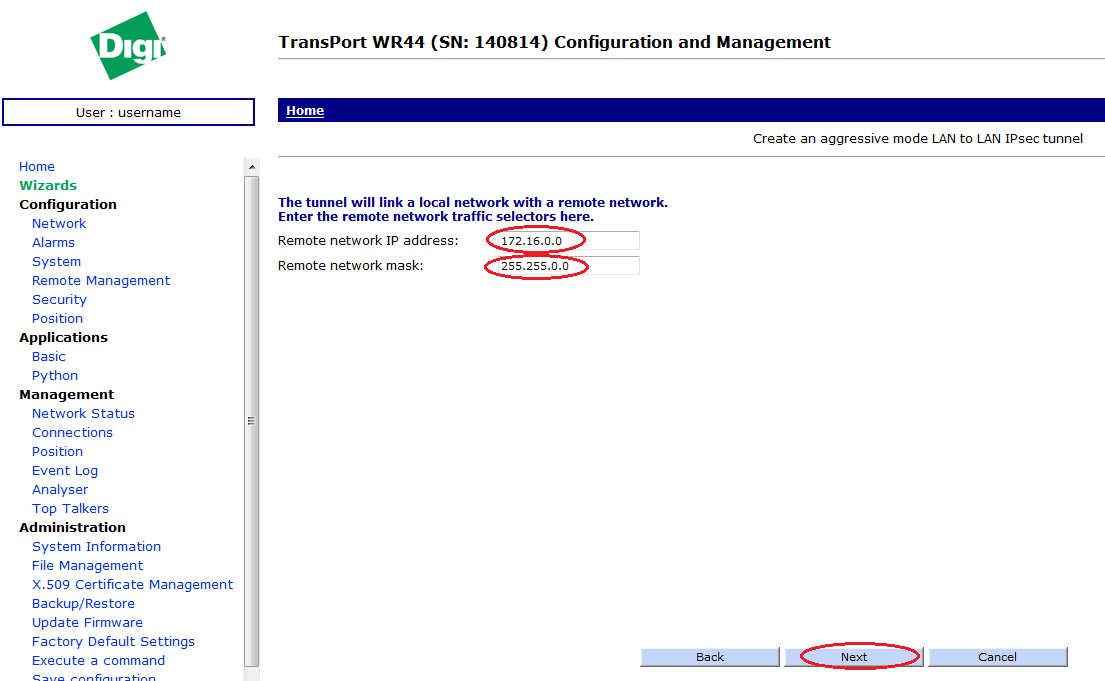View Network Status page
The height and width of the screenshot is (681, 1105).
coord(83,414)
